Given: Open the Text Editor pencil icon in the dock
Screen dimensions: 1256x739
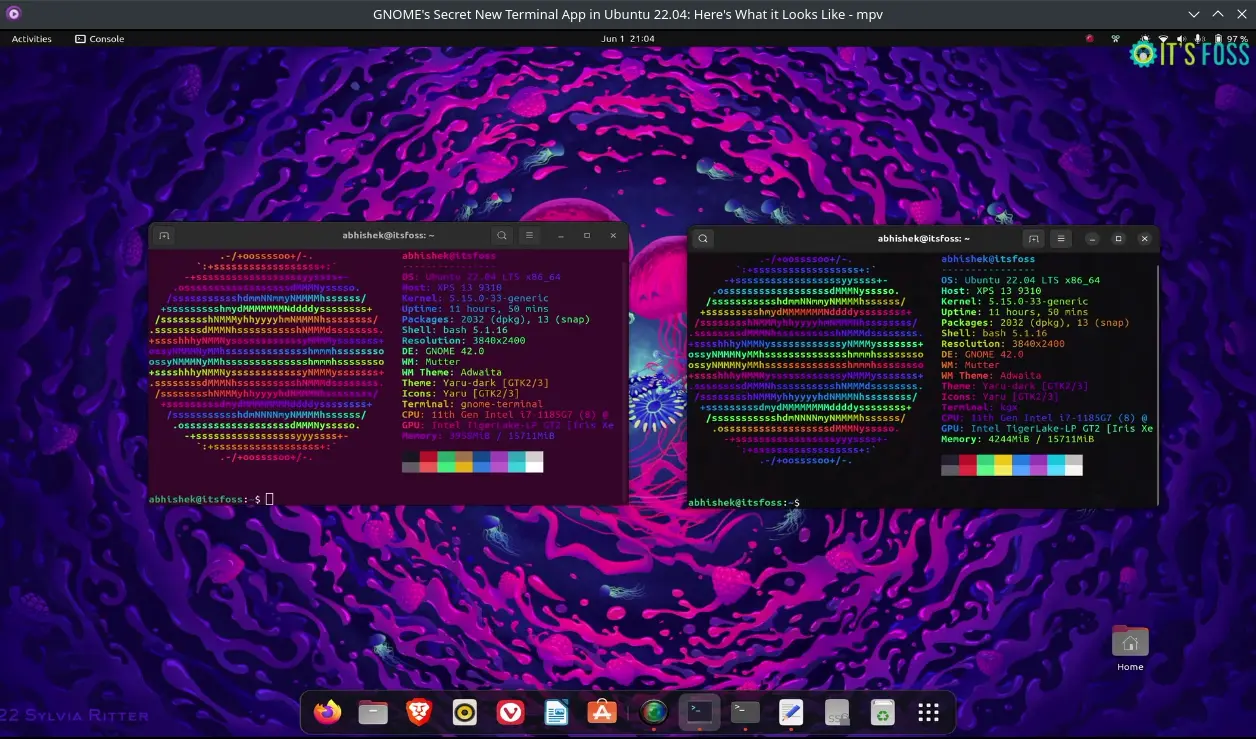Looking at the screenshot, I should [791, 712].
